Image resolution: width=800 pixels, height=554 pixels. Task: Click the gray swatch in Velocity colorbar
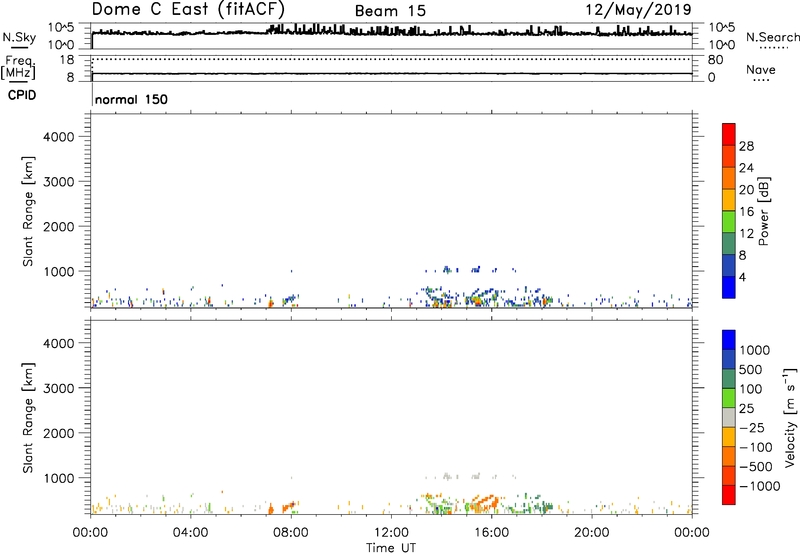click(729, 417)
